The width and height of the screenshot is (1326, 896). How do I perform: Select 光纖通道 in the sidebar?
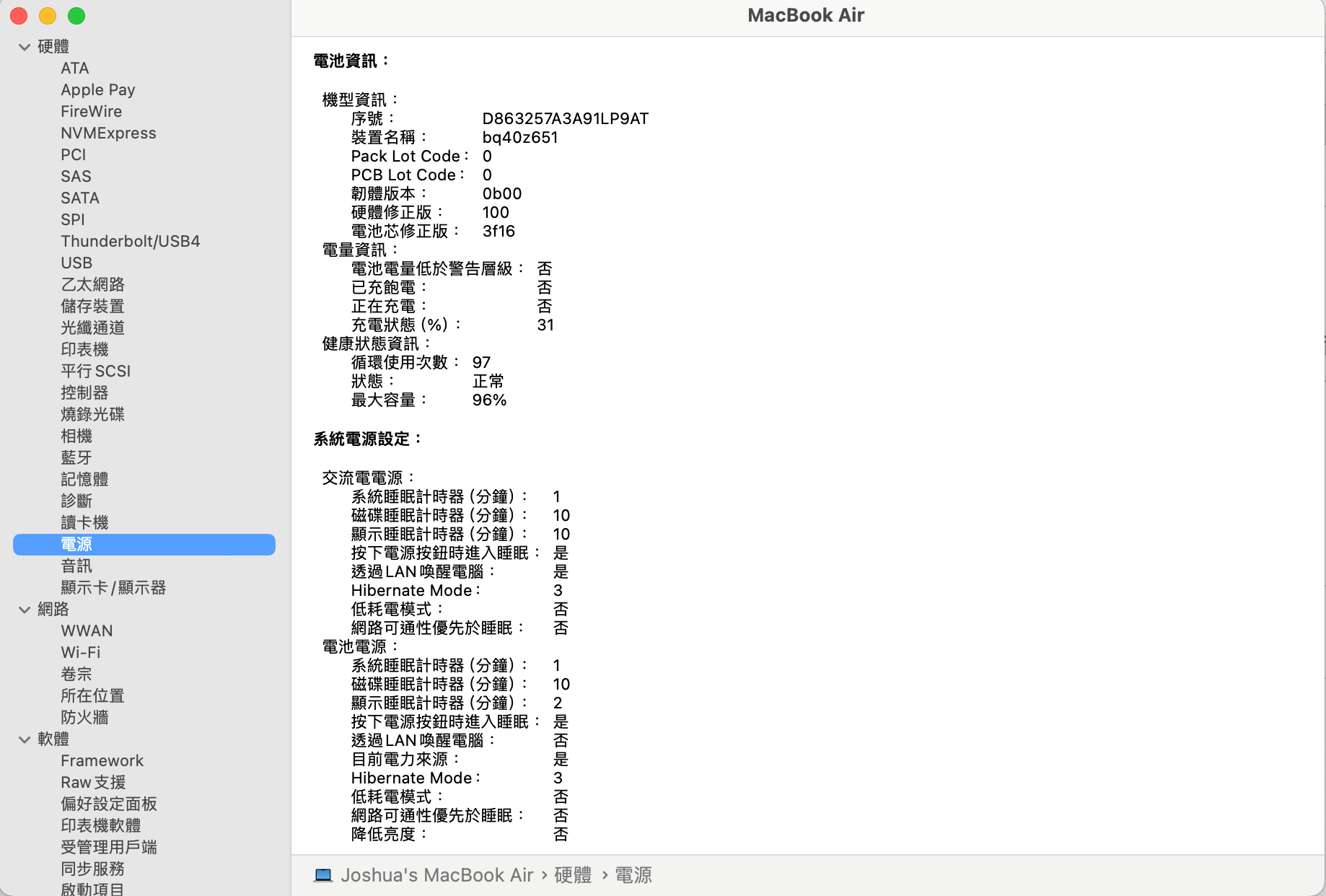(92, 328)
